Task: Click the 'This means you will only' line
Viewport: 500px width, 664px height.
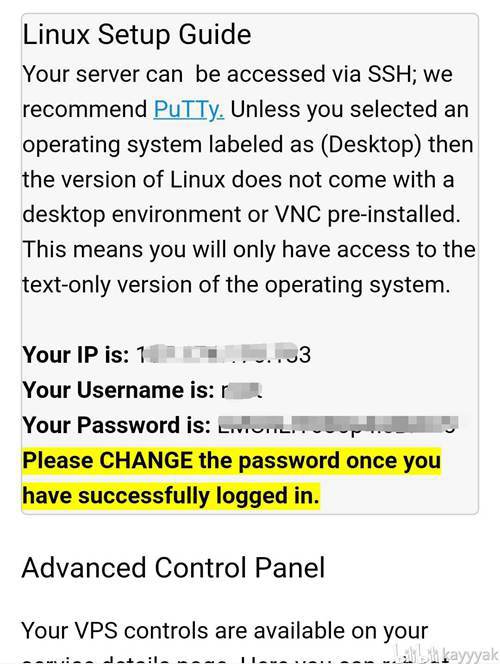Action: coord(249,249)
